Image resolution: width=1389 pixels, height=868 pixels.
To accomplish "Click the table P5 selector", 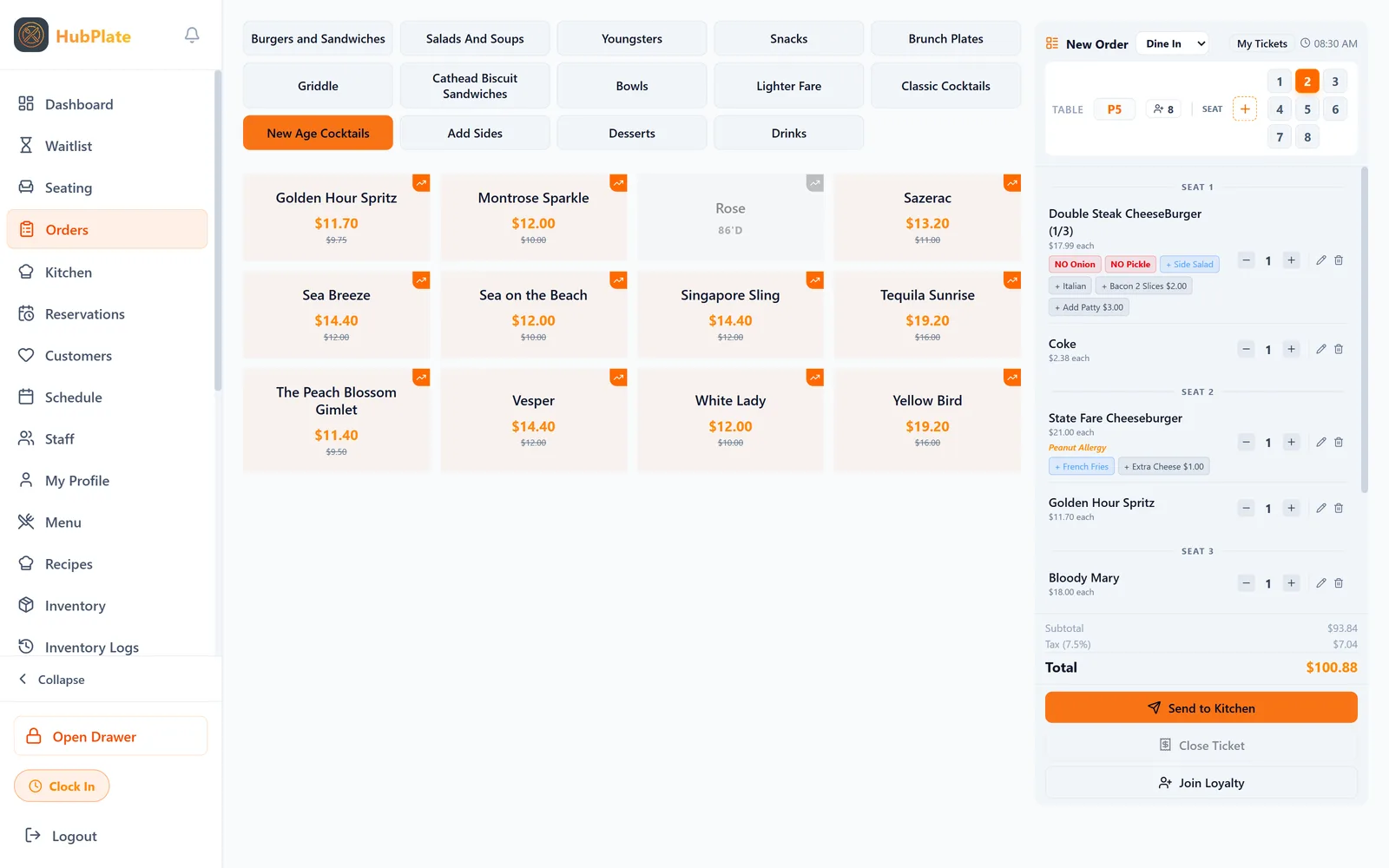I will click(x=1115, y=109).
